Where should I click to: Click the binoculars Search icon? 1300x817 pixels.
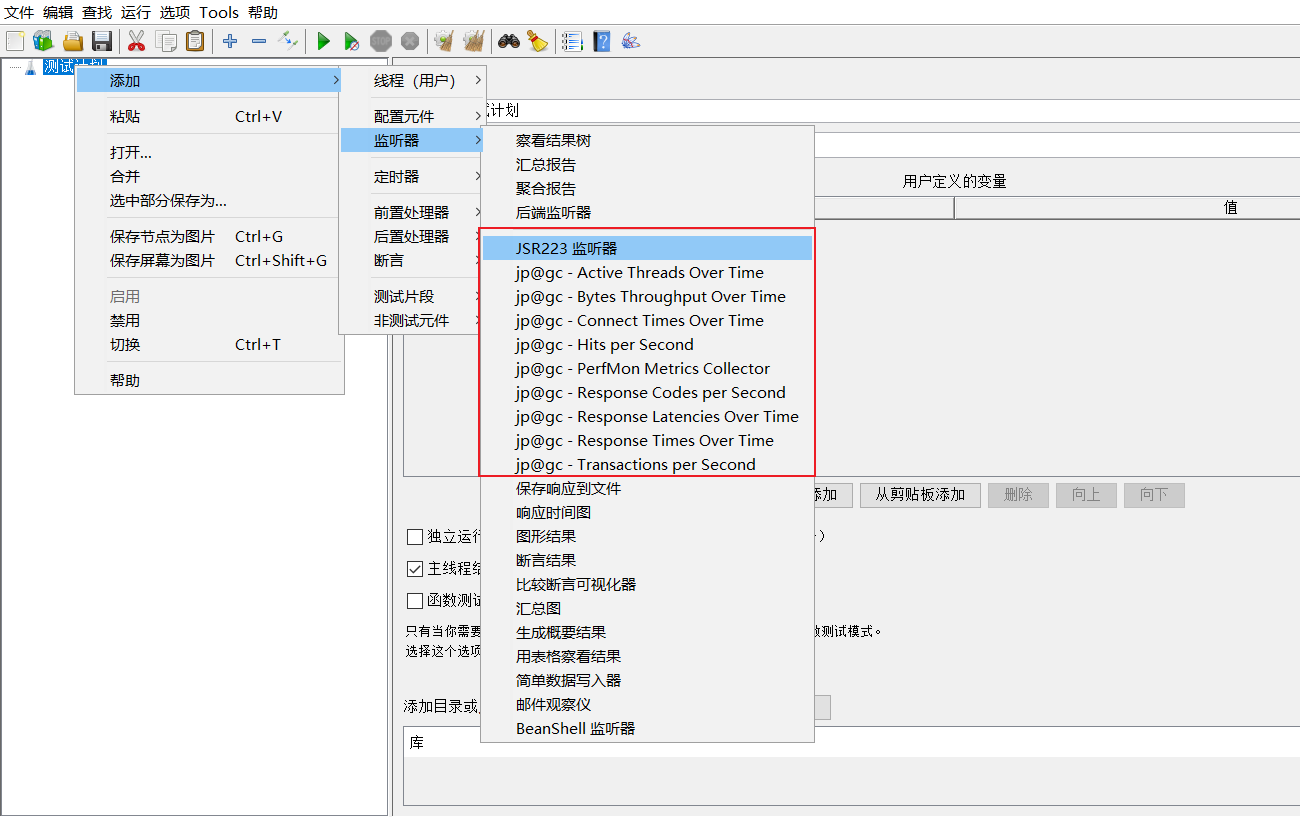point(509,41)
